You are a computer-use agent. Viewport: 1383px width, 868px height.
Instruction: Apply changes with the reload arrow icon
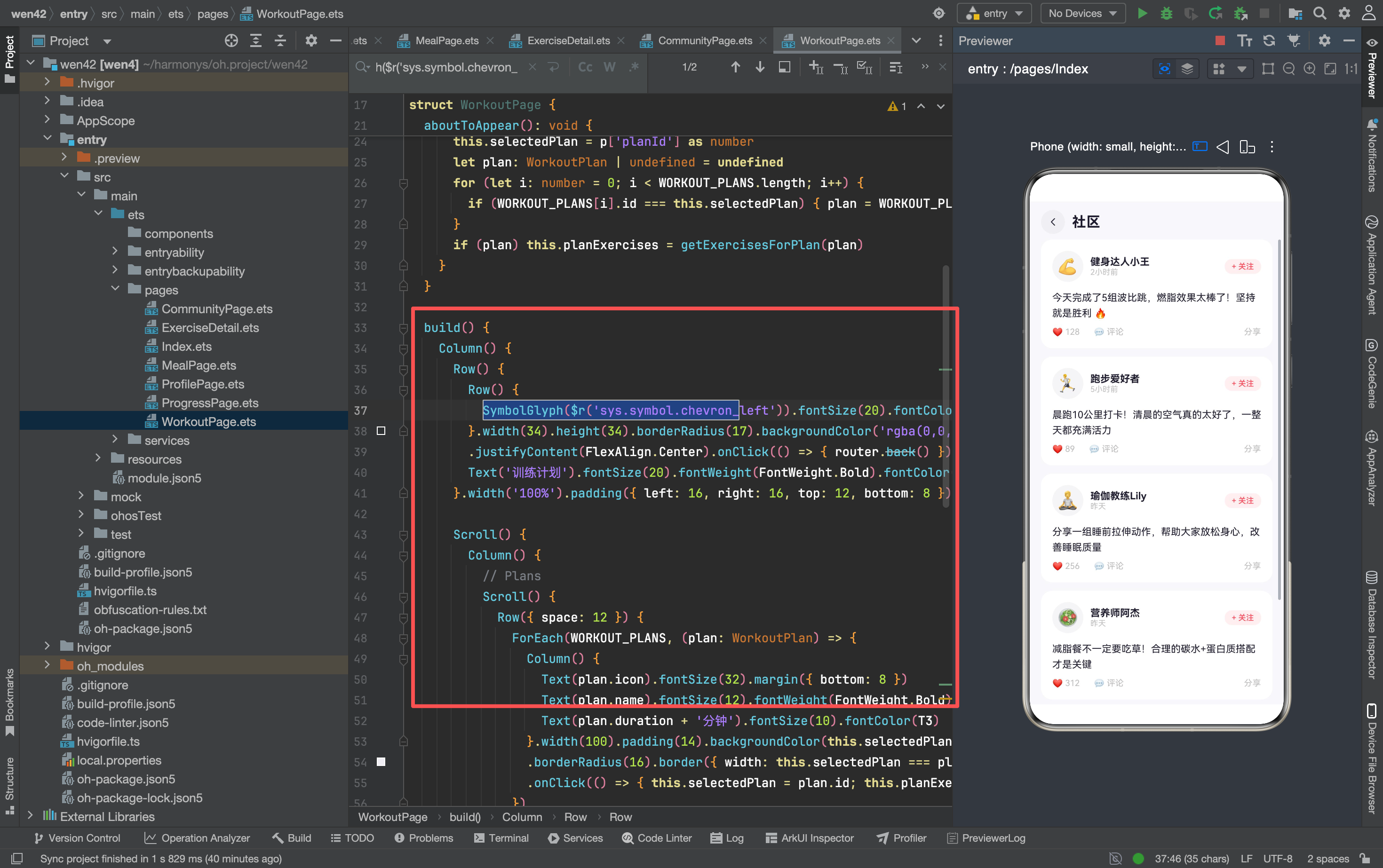1215,13
